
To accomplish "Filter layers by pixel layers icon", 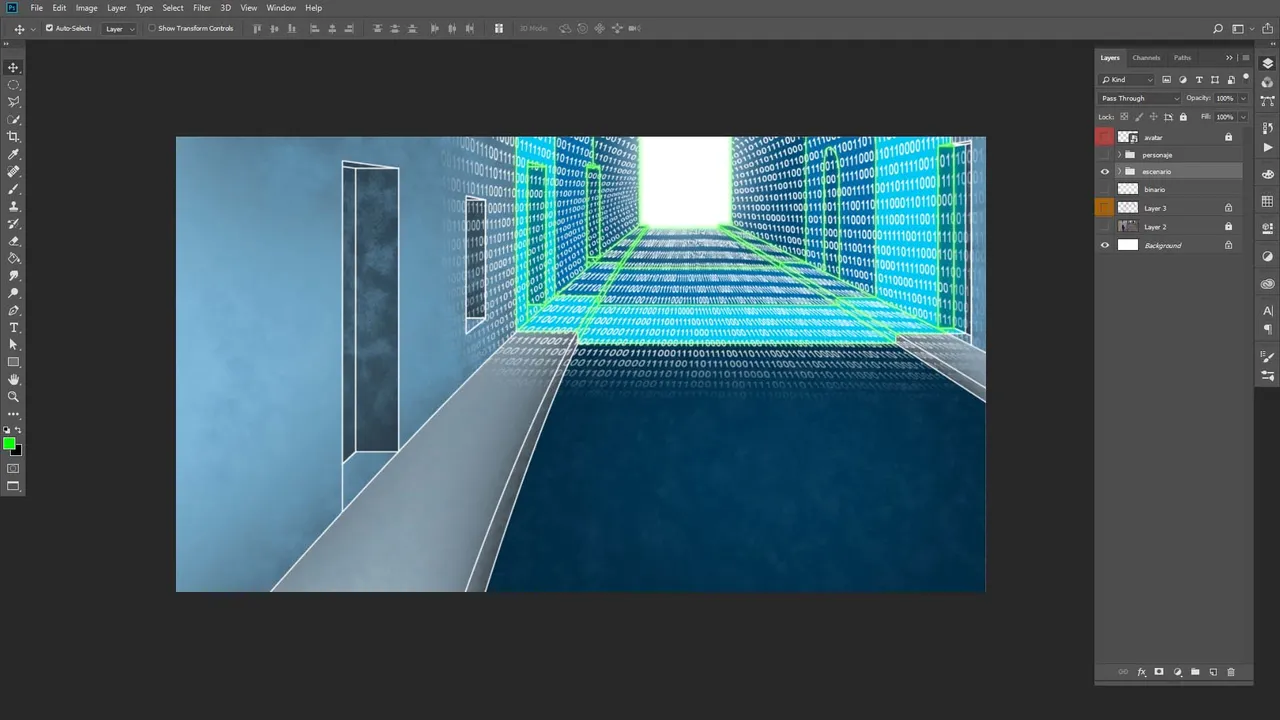I will (x=1167, y=80).
